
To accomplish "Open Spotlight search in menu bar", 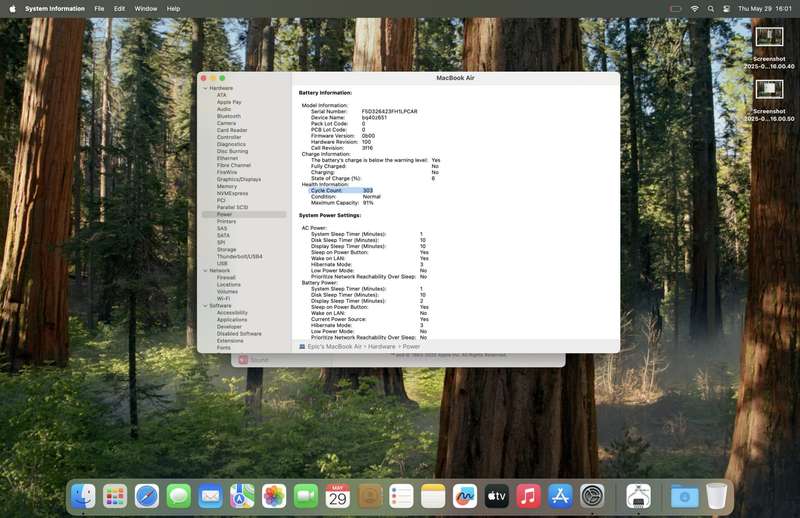I will coord(711,9).
